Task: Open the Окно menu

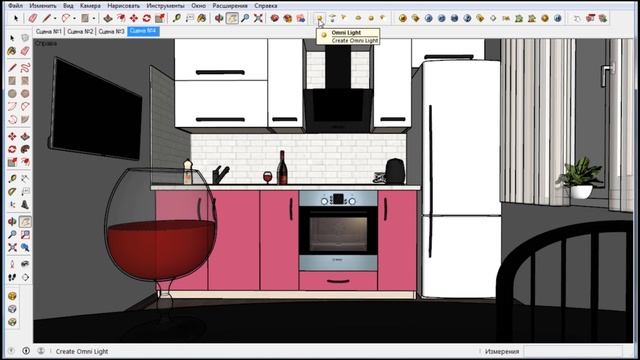Action: (x=199, y=6)
